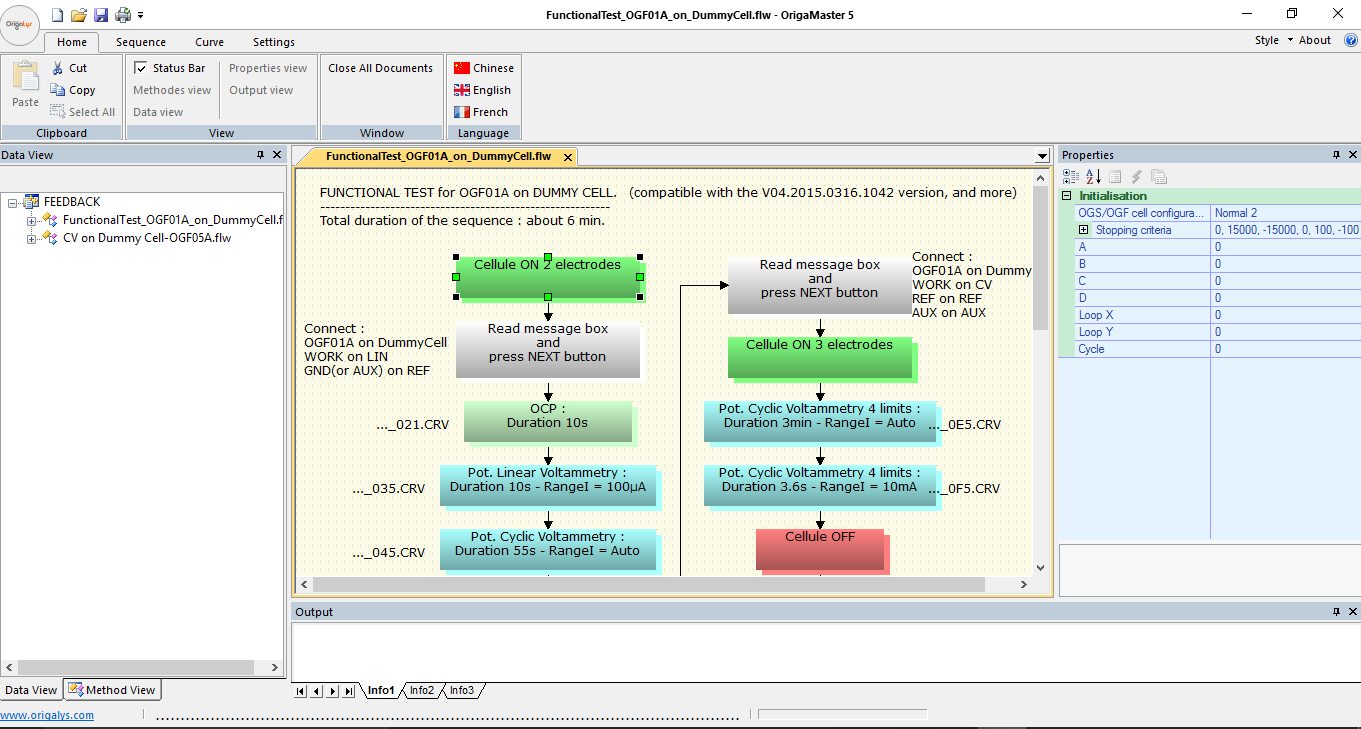Click the property pages icon in Properties toolbar

pyautogui.click(x=1115, y=177)
